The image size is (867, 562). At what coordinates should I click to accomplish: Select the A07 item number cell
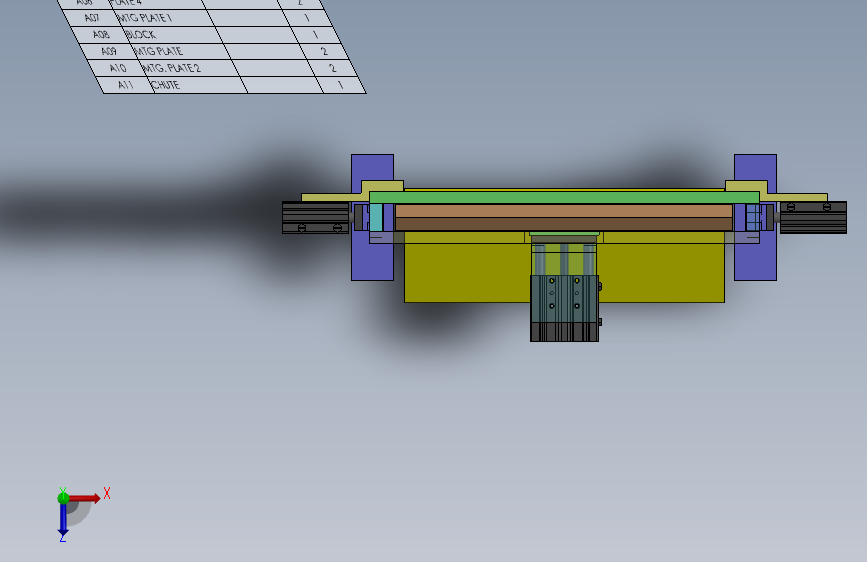(x=92, y=18)
